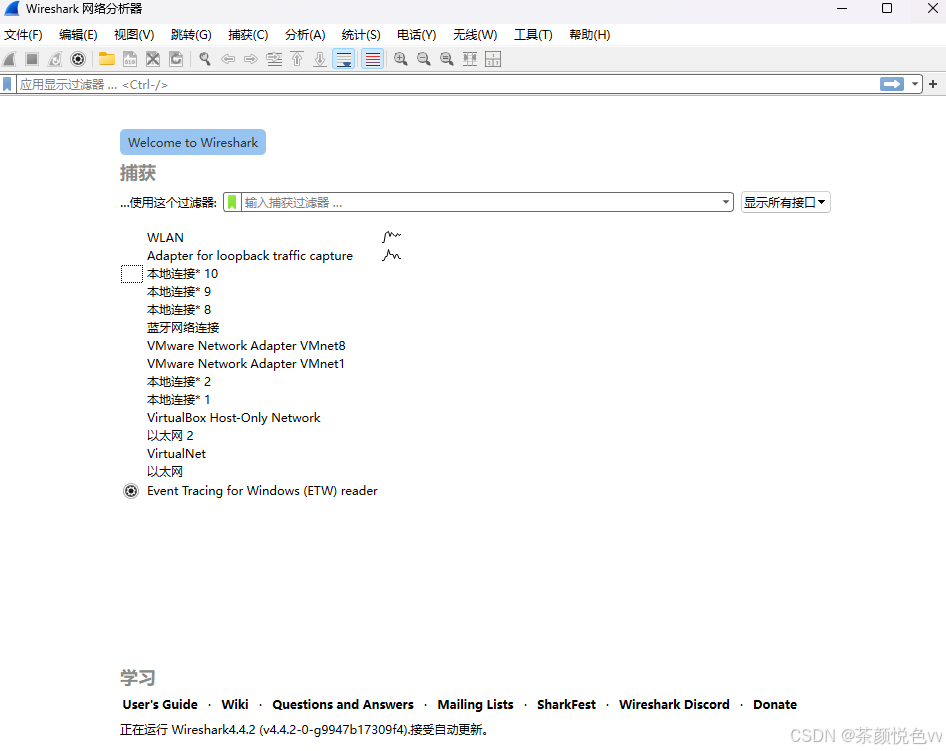Open the 文件(F) menu
946x751 pixels.
coord(23,35)
